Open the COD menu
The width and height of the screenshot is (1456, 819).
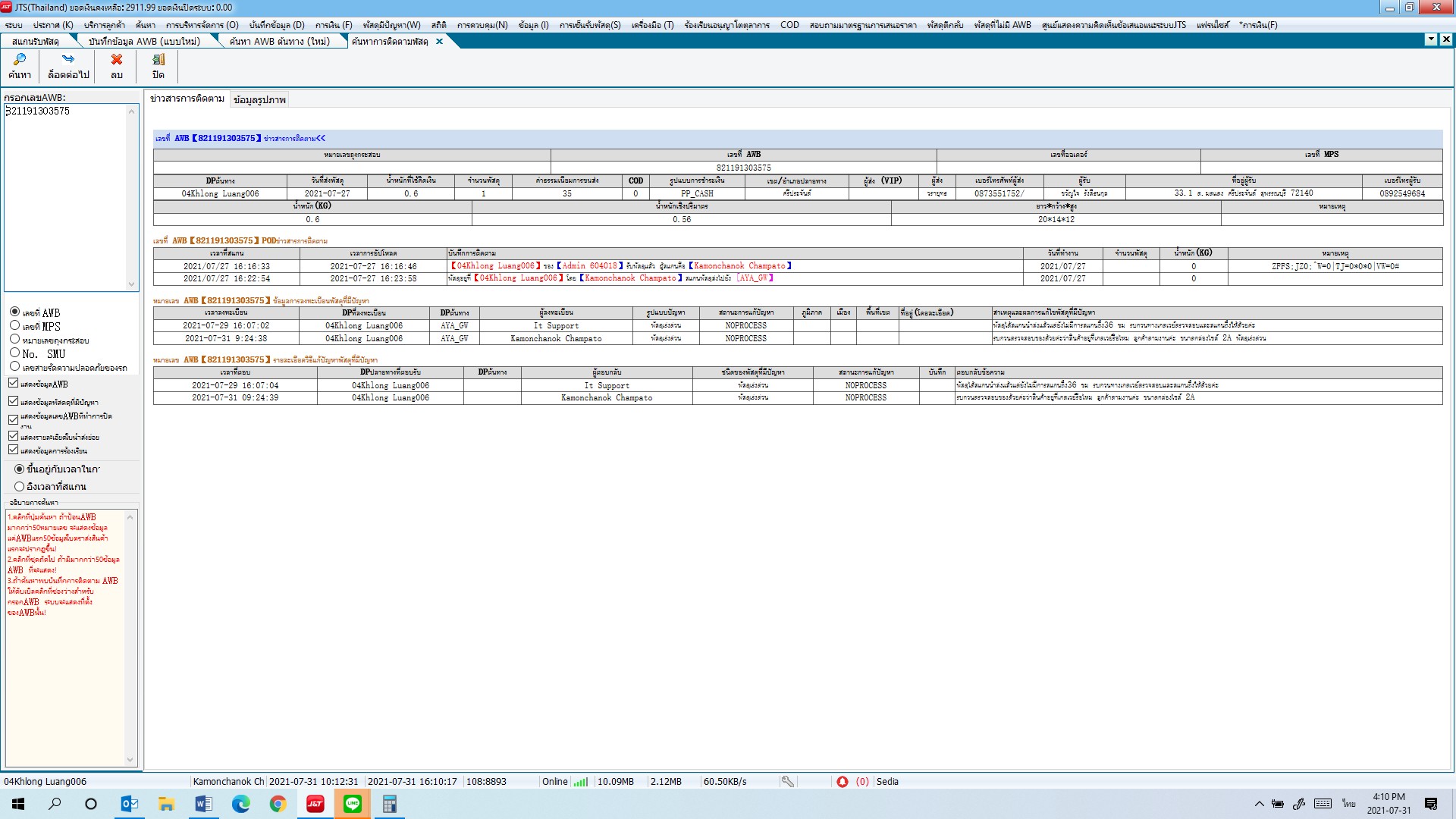click(789, 25)
